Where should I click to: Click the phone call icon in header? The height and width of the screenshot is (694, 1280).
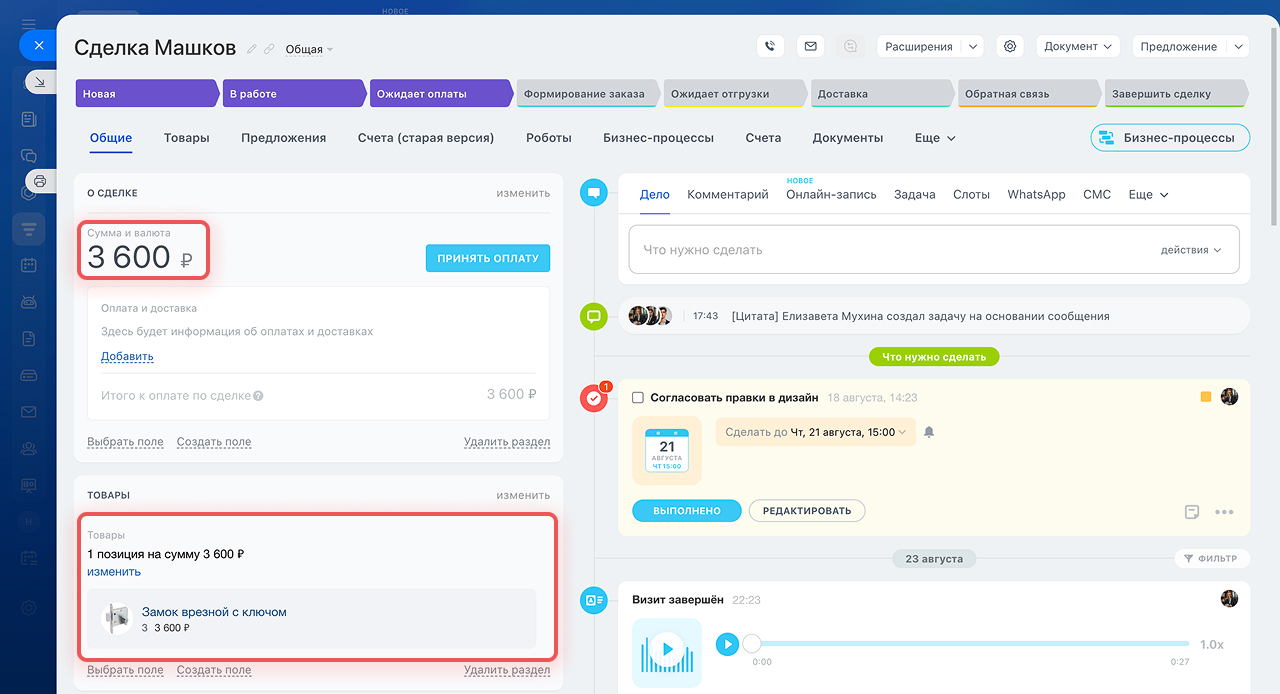click(770, 46)
